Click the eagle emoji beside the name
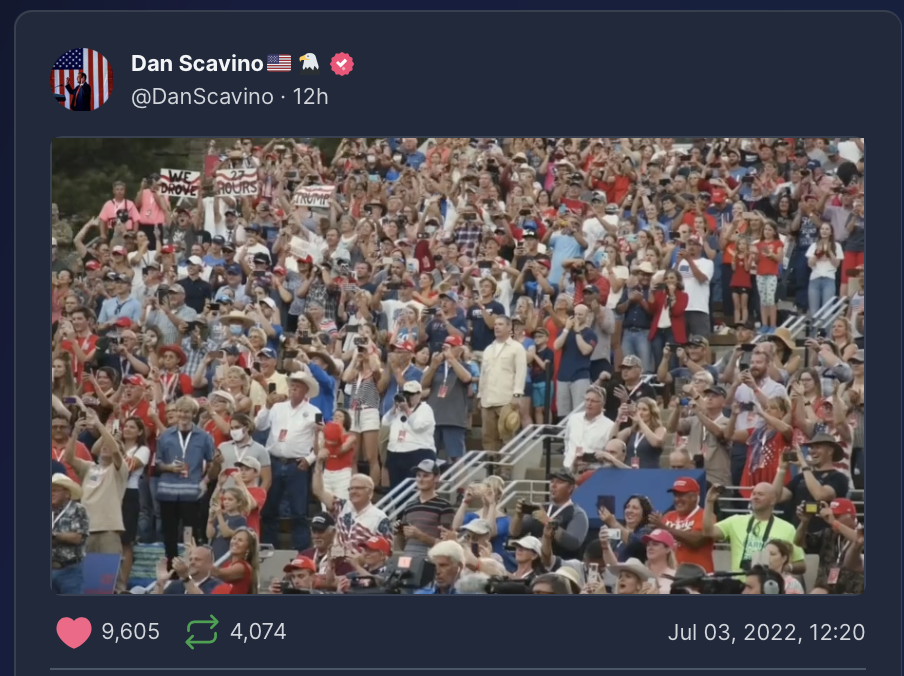The width and height of the screenshot is (904, 676). click(x=309, y=62)
